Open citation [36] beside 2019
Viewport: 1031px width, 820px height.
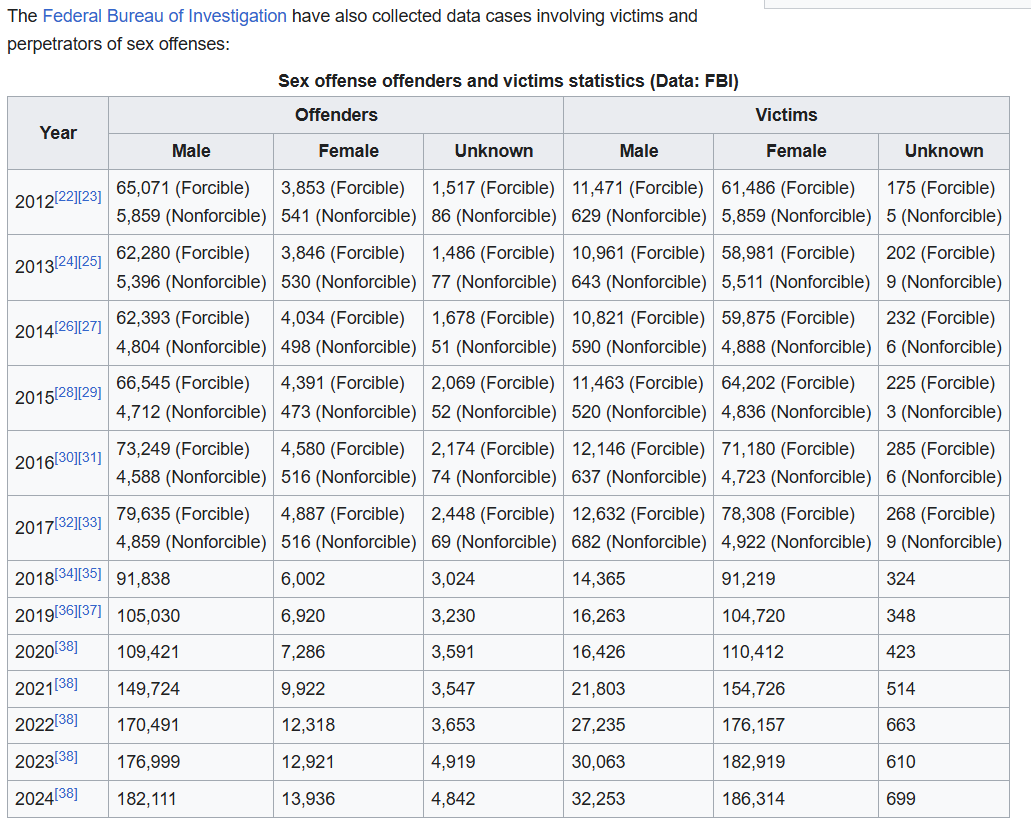(x=66, y=610)
